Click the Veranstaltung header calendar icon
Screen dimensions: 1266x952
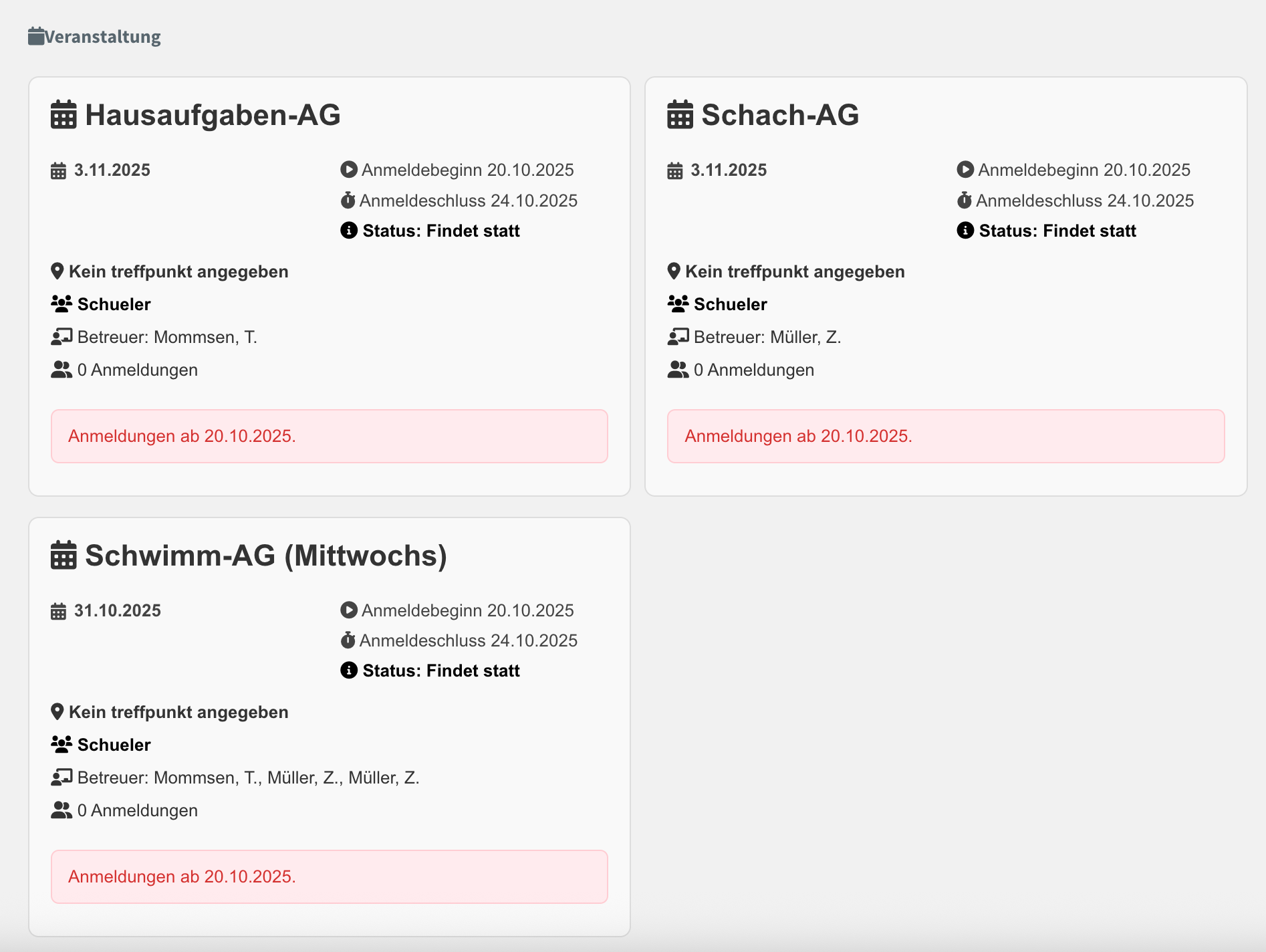(36, 36)
